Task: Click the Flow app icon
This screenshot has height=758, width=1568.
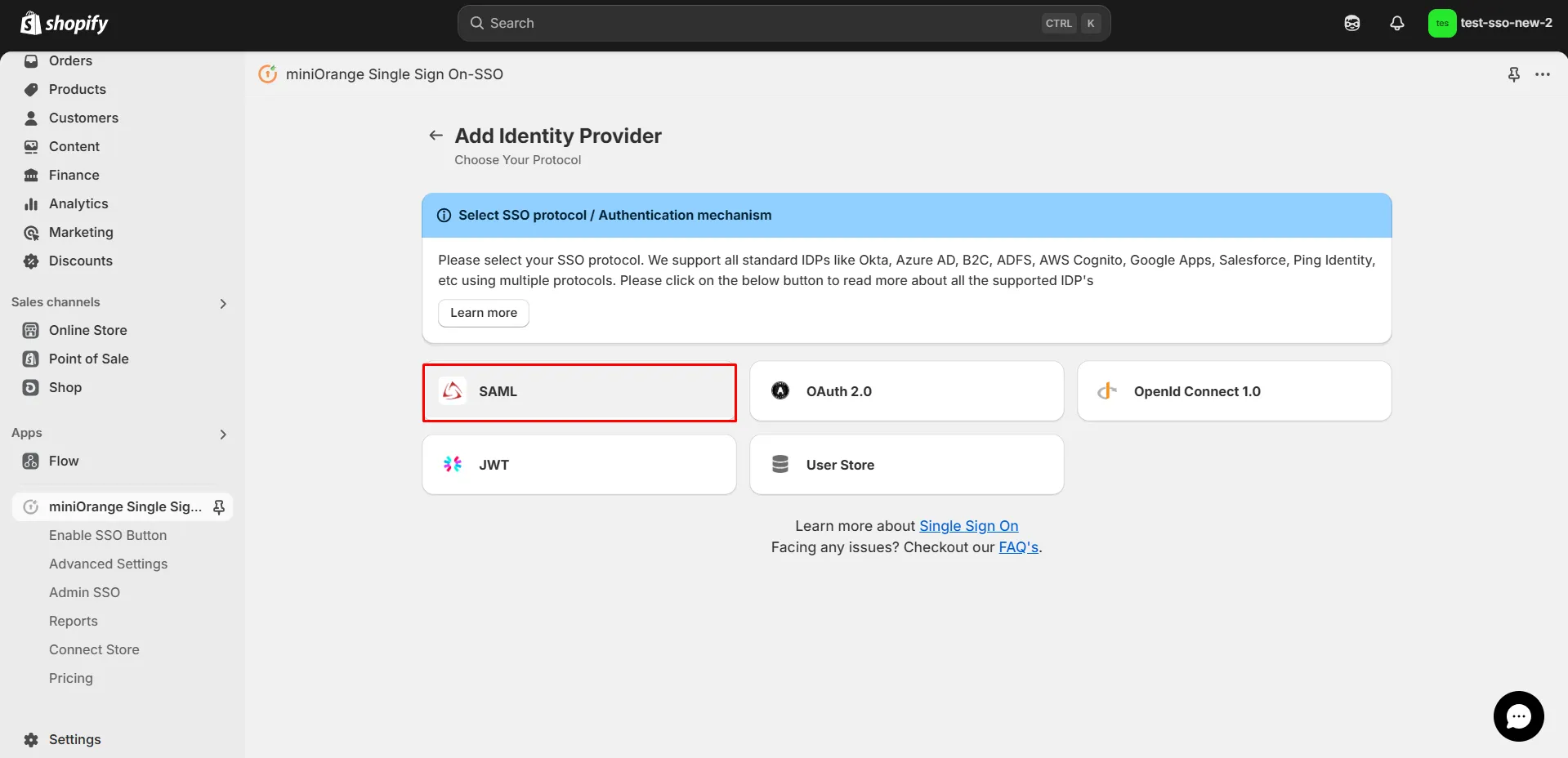Action: 31,461
